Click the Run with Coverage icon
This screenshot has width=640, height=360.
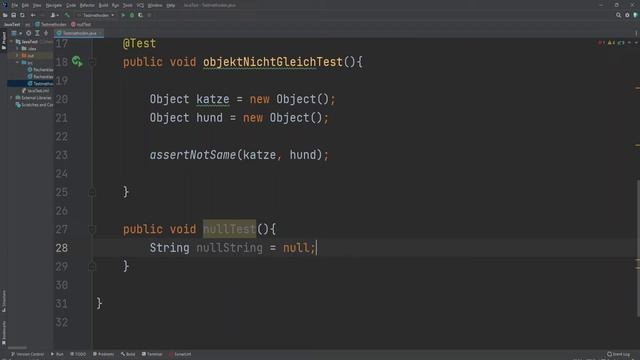coord(140,15)
